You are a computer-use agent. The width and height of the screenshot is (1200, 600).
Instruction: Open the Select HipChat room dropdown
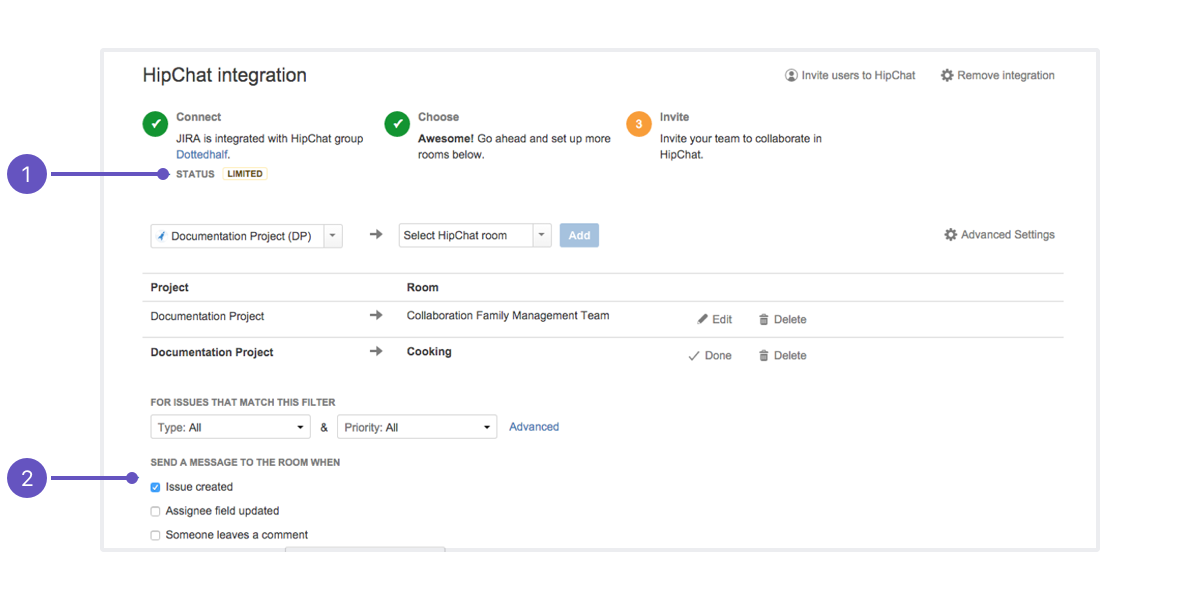(475, 235)
